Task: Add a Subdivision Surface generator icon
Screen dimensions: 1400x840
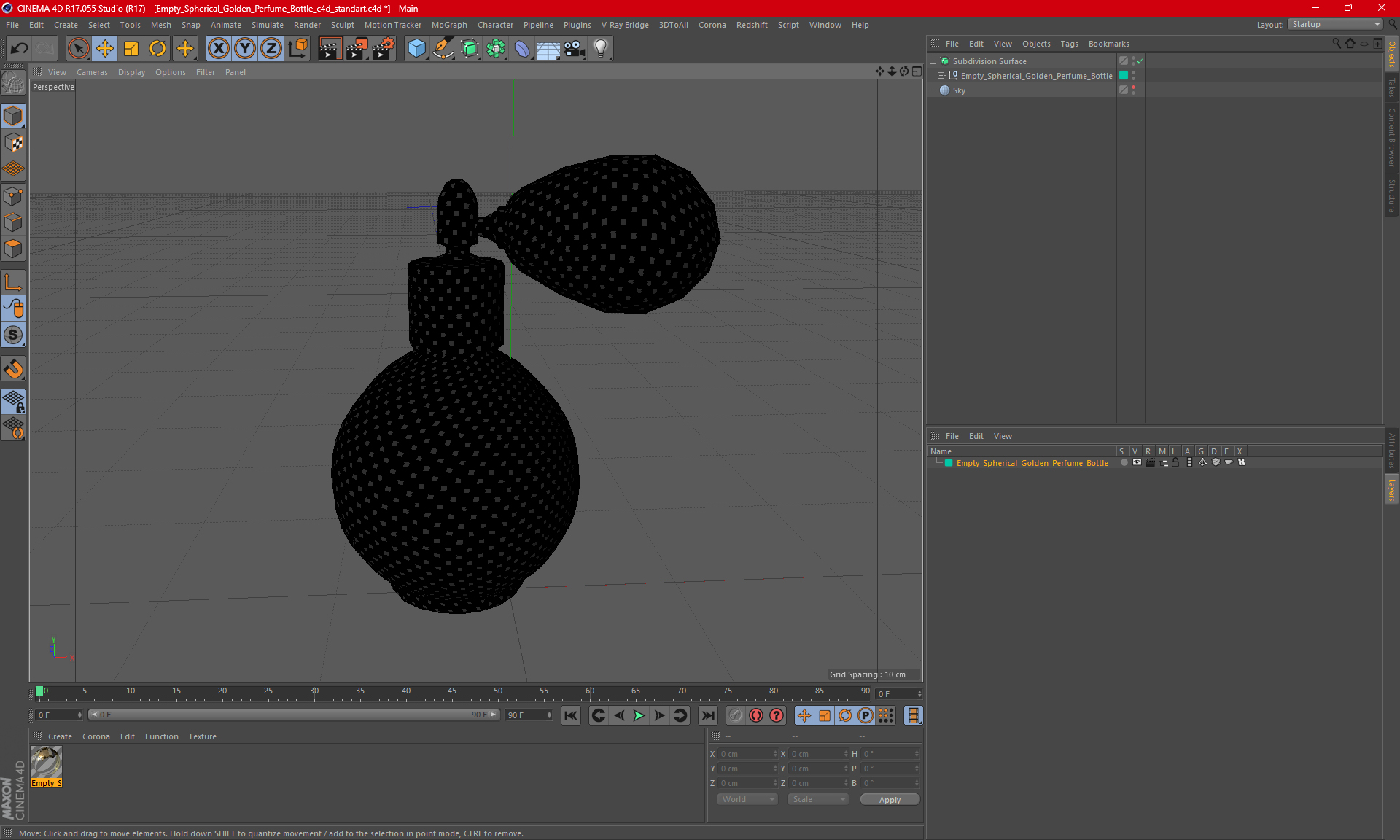Action: (470, 49)
